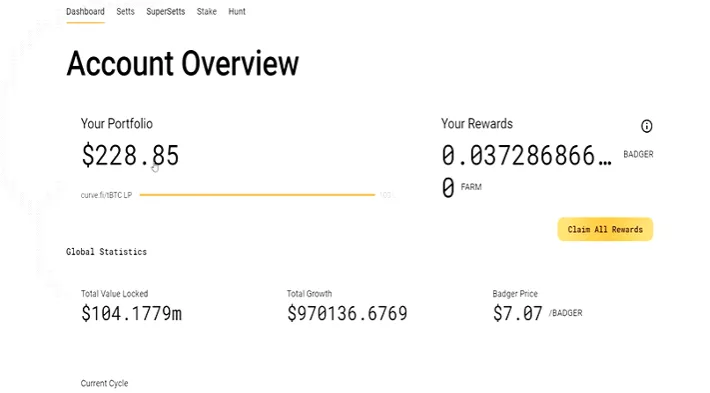
Task: Select the Hunt tab
Action: click(237, 12)
